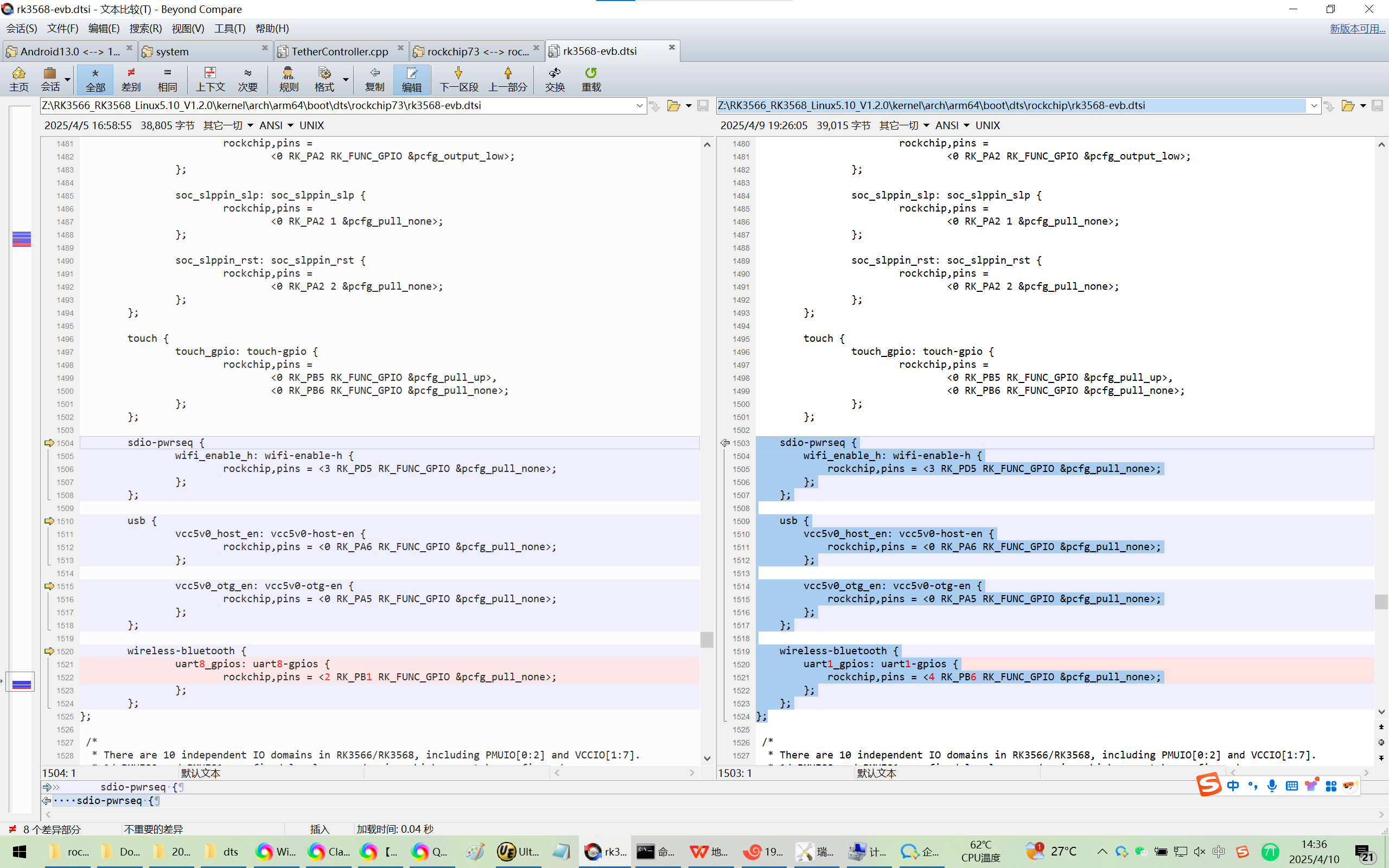Click the Swap sides (交换) icon

pos(555,79)
